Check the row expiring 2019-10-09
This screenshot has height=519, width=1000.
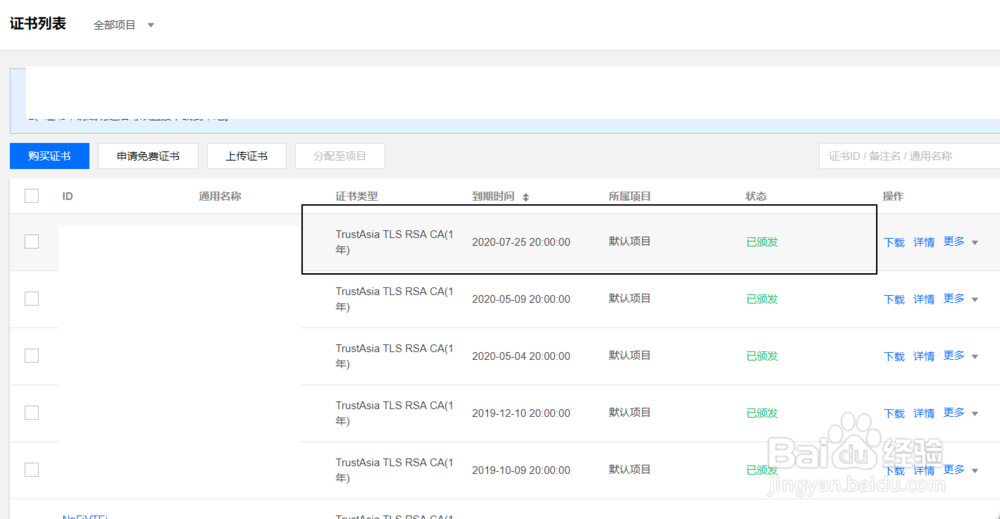32,470
